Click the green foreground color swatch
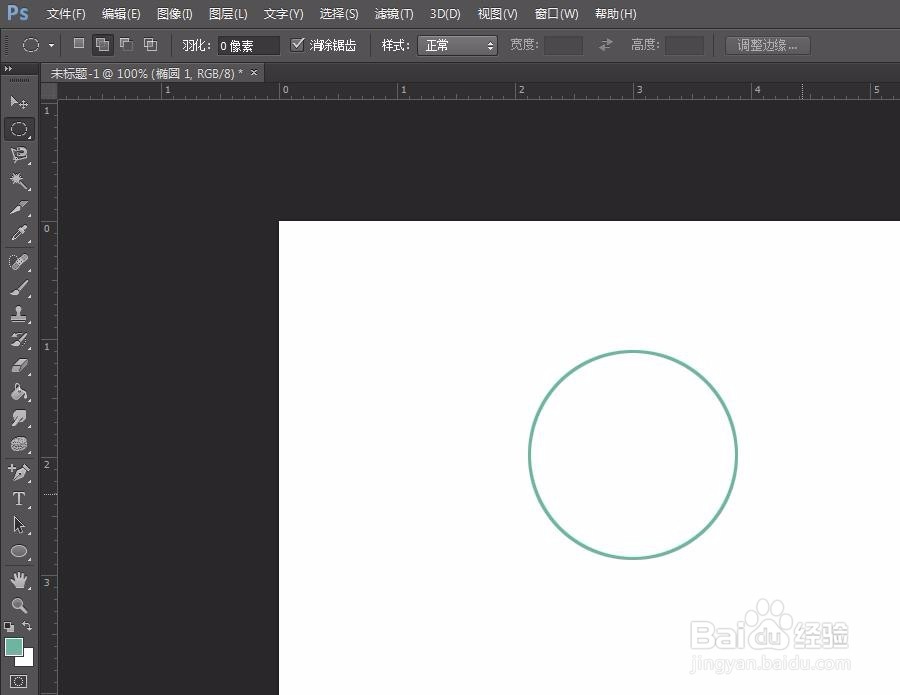Image resolution: width=900 pixels, height=695 pixels. tap(13, 646)
